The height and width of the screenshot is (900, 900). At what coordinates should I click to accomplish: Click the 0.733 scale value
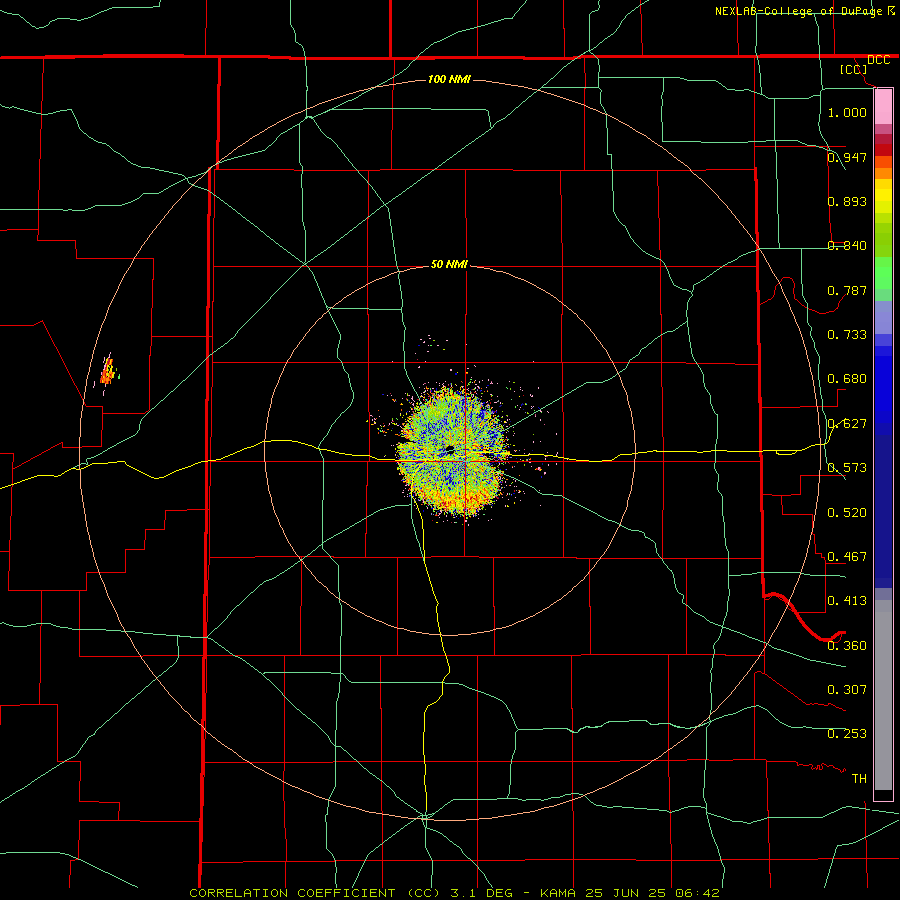(847, 334)
